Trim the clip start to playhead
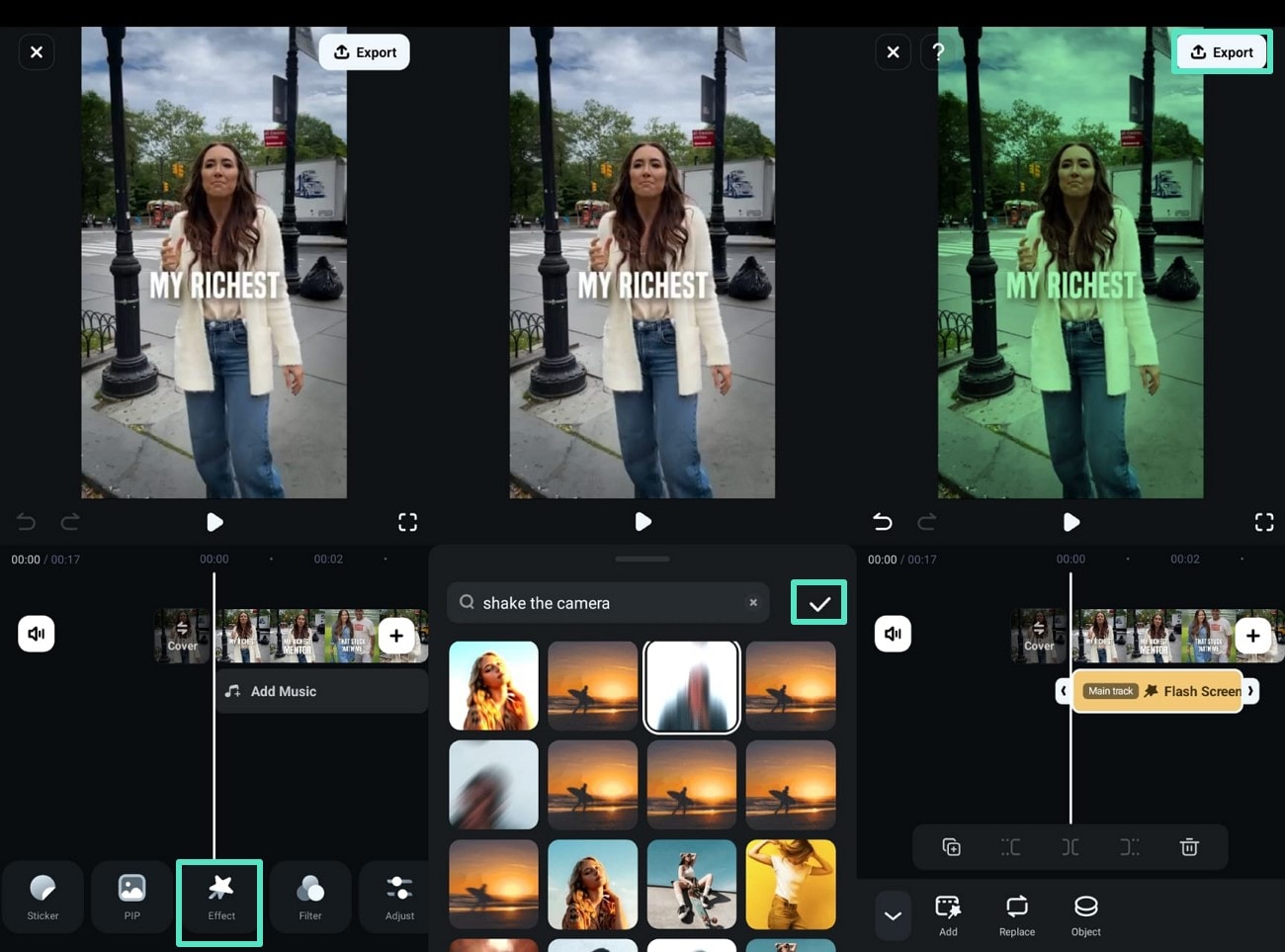This screenshot has width=1285, height=952. [1010, 847]
